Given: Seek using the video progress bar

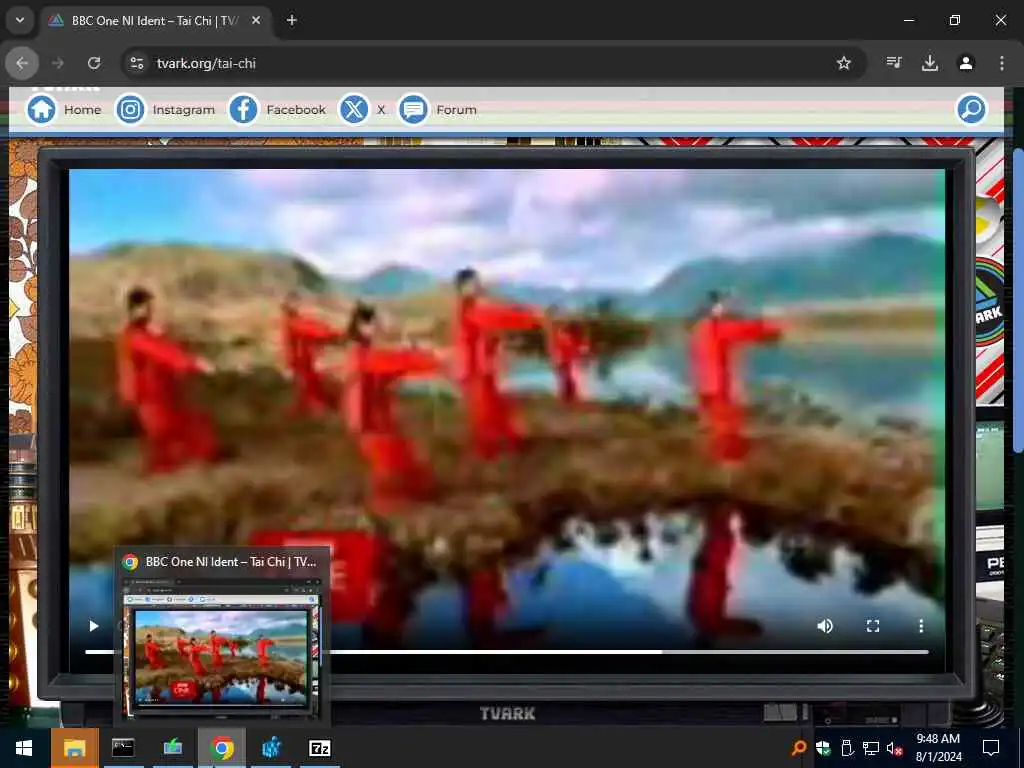Looking at the screenshot, I should 507,651.
